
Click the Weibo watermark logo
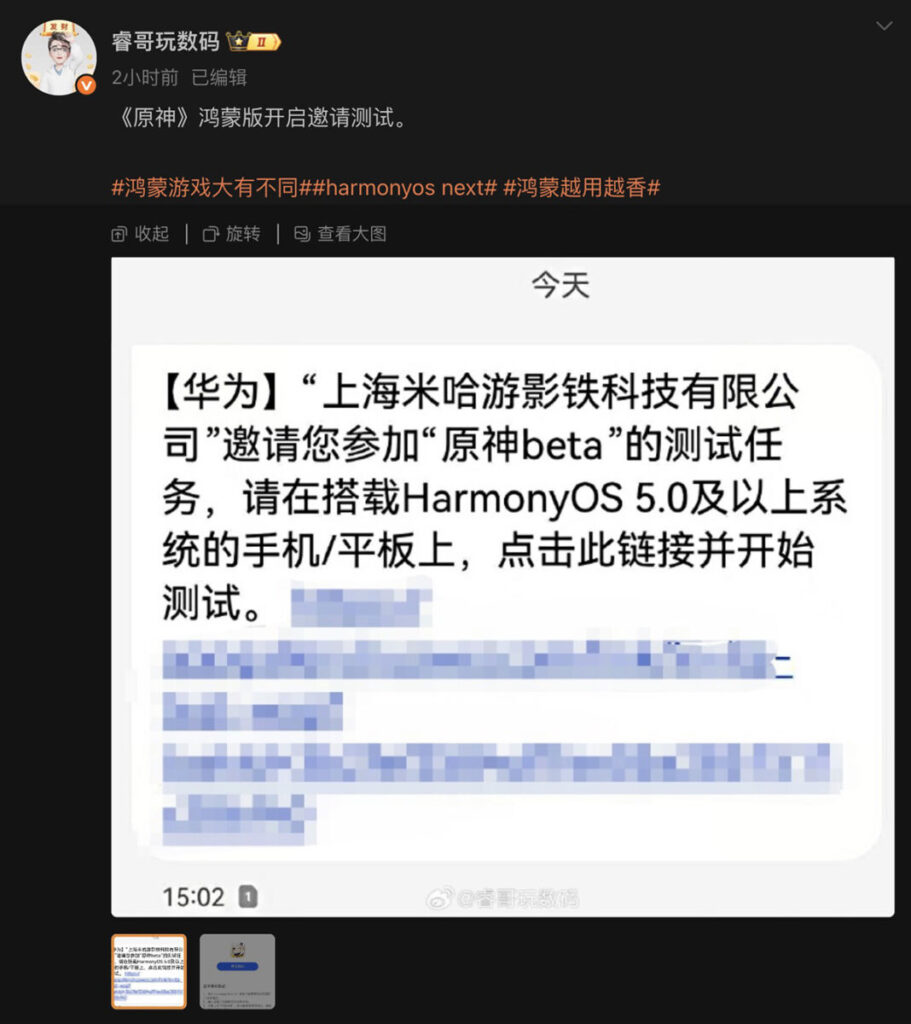(x=440, y=899)
